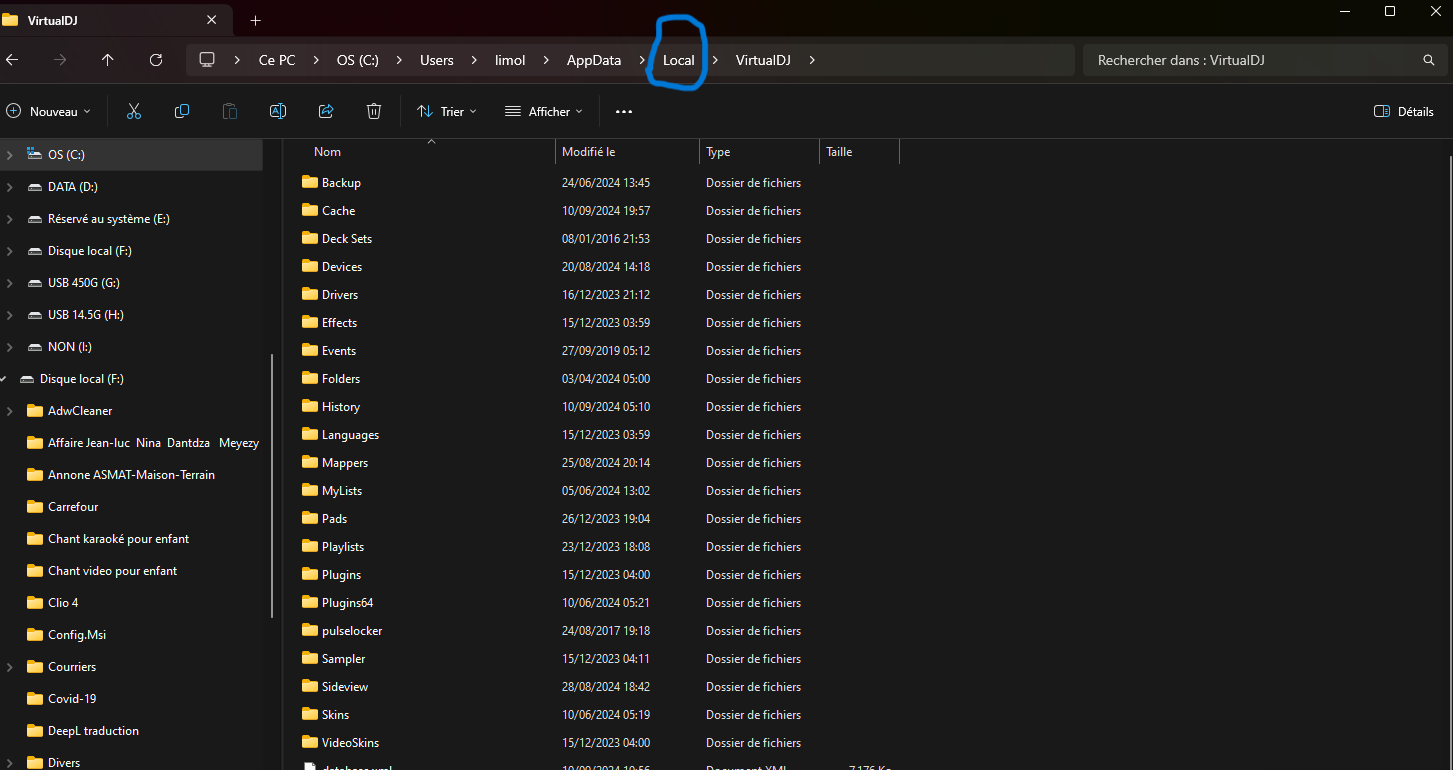Click the Skins folder icon
Screen dimensions: 1453x770
(x=309, y=715)
